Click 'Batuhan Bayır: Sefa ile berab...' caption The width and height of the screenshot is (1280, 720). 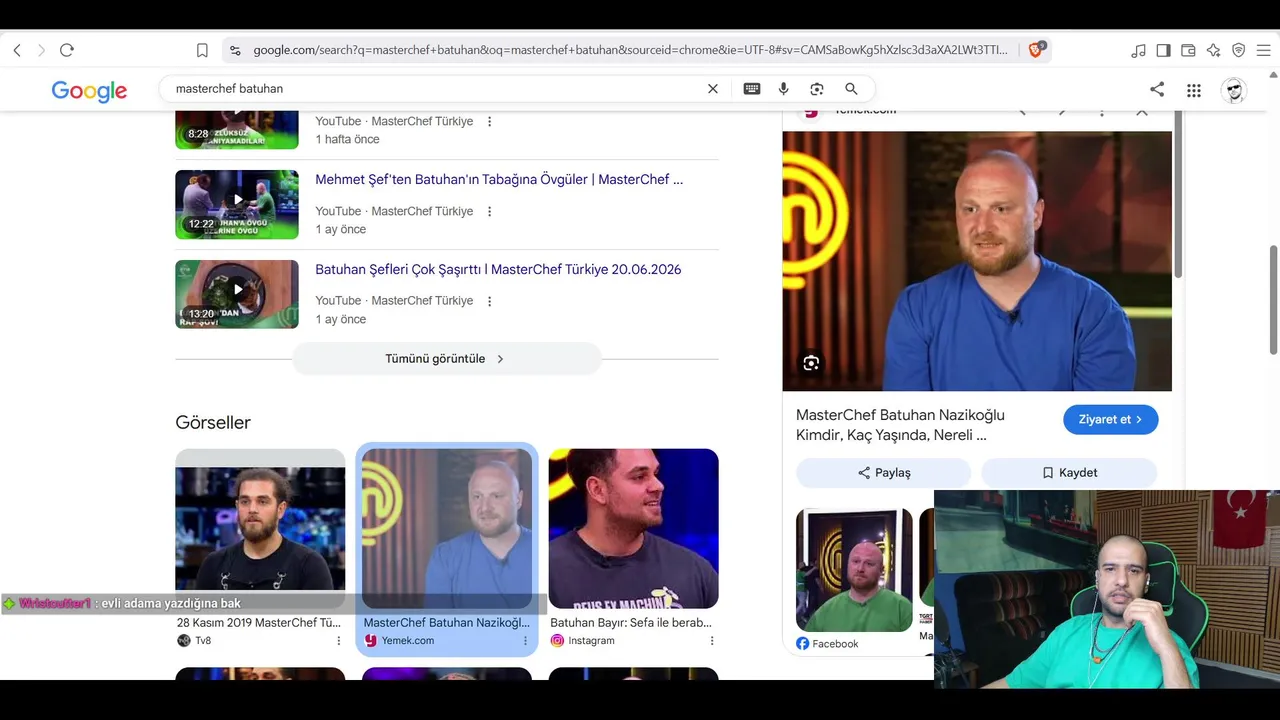[x=631, y=623]
